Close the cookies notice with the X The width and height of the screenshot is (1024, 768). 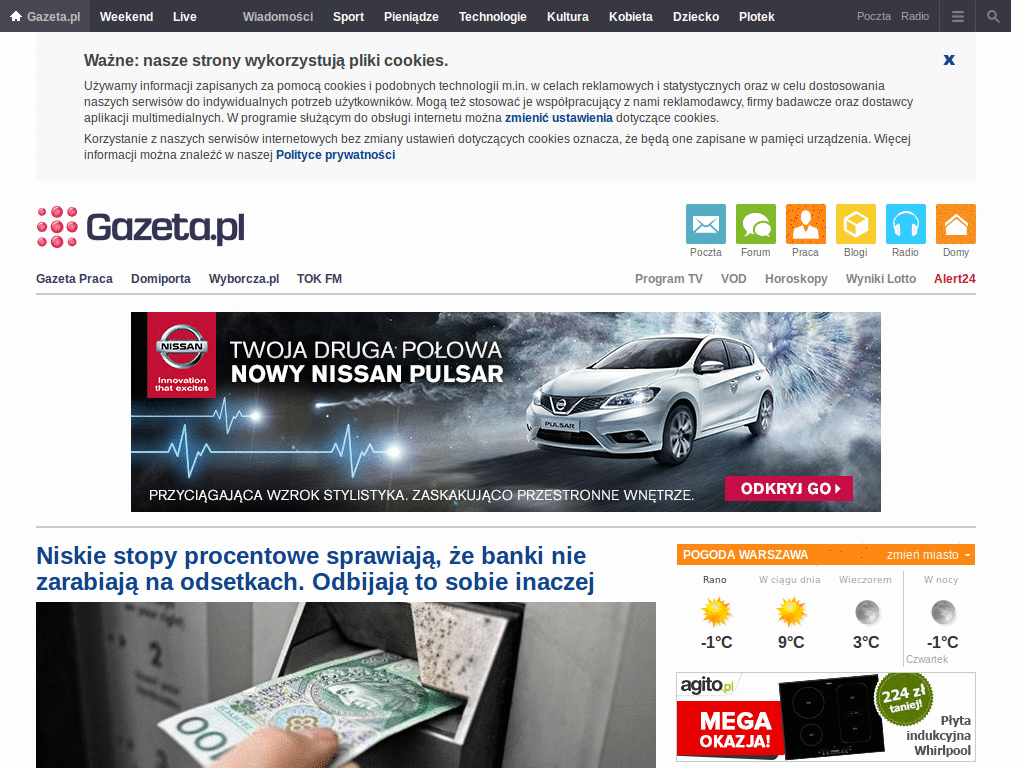(949, 60)
